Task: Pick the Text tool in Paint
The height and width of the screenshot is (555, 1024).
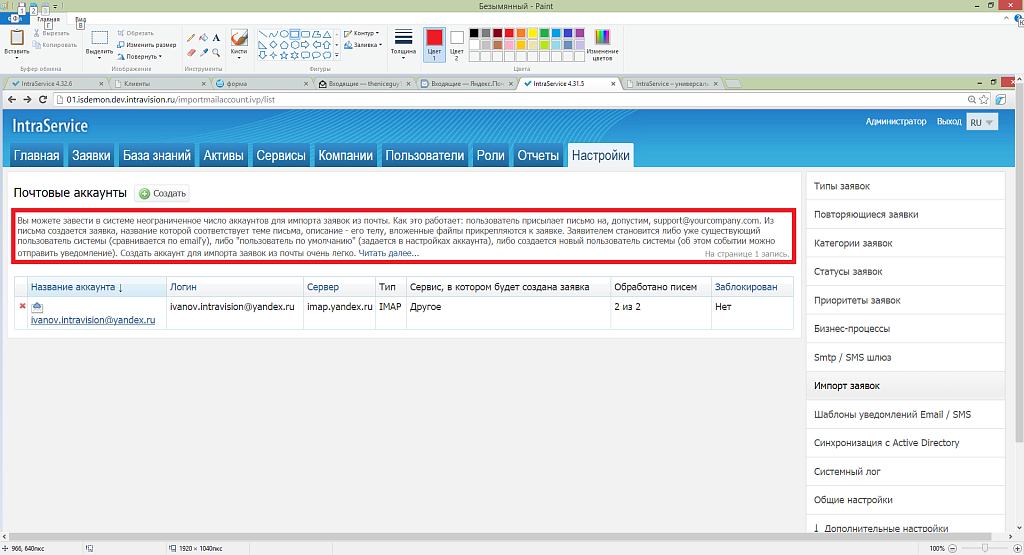Action: coord(216,38)
